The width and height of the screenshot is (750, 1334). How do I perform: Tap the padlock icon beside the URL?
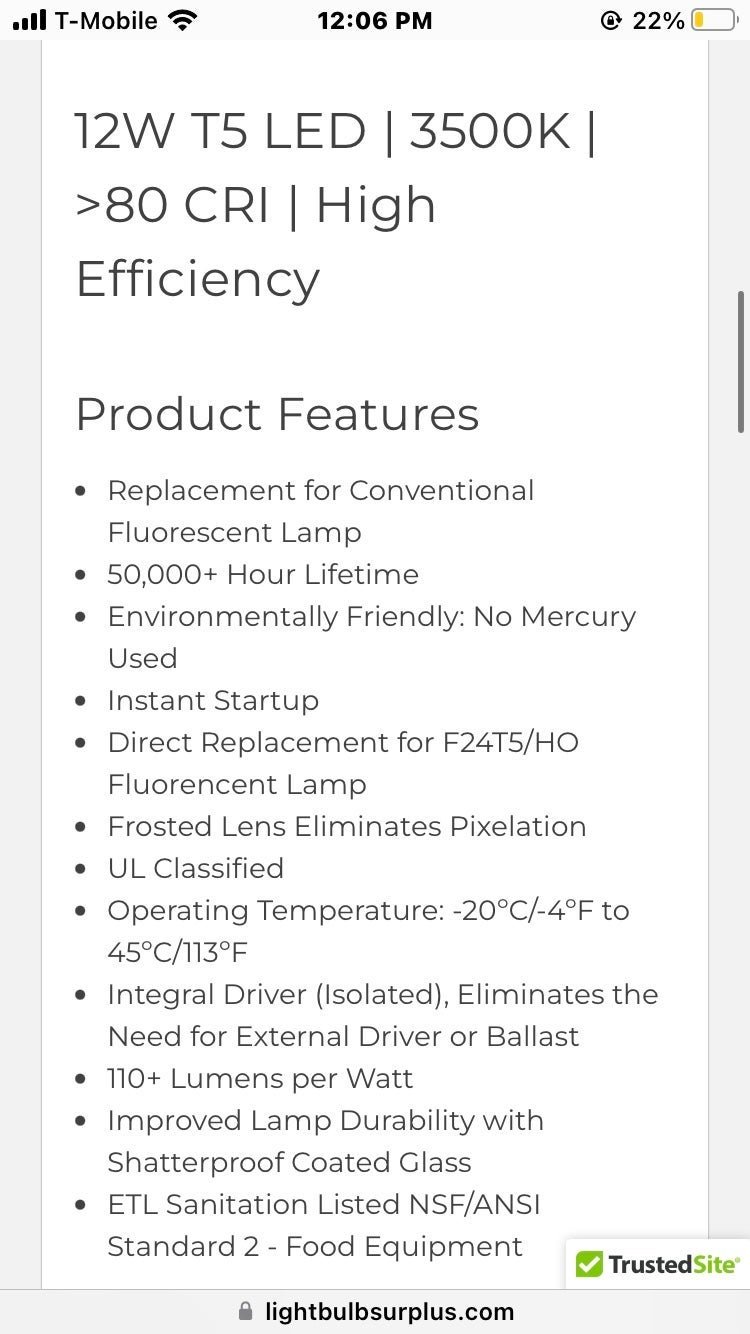click(246, 1312)
